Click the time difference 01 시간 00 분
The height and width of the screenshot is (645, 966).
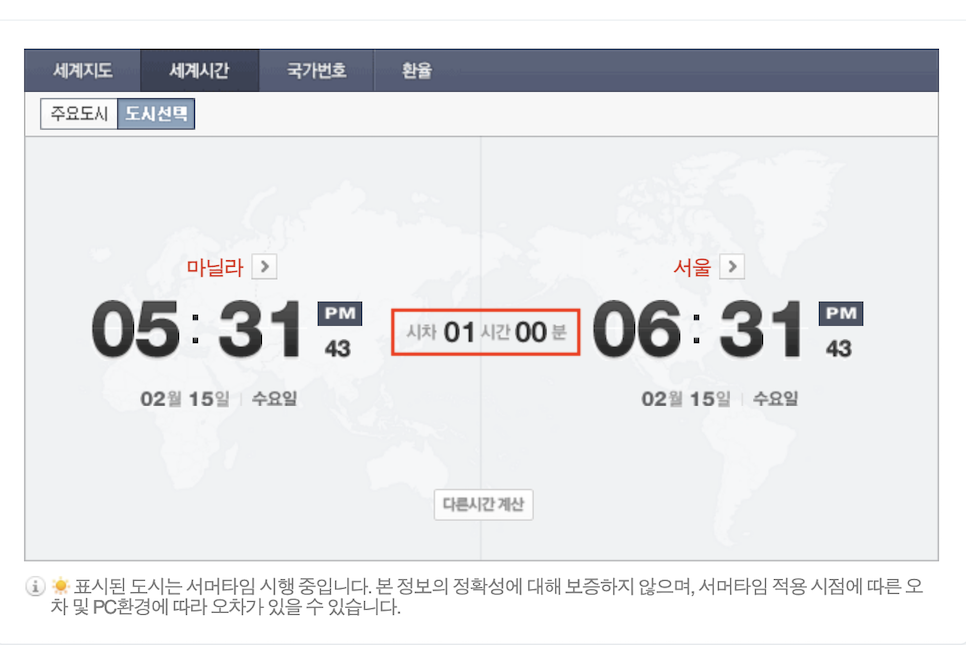click(485, 333)
